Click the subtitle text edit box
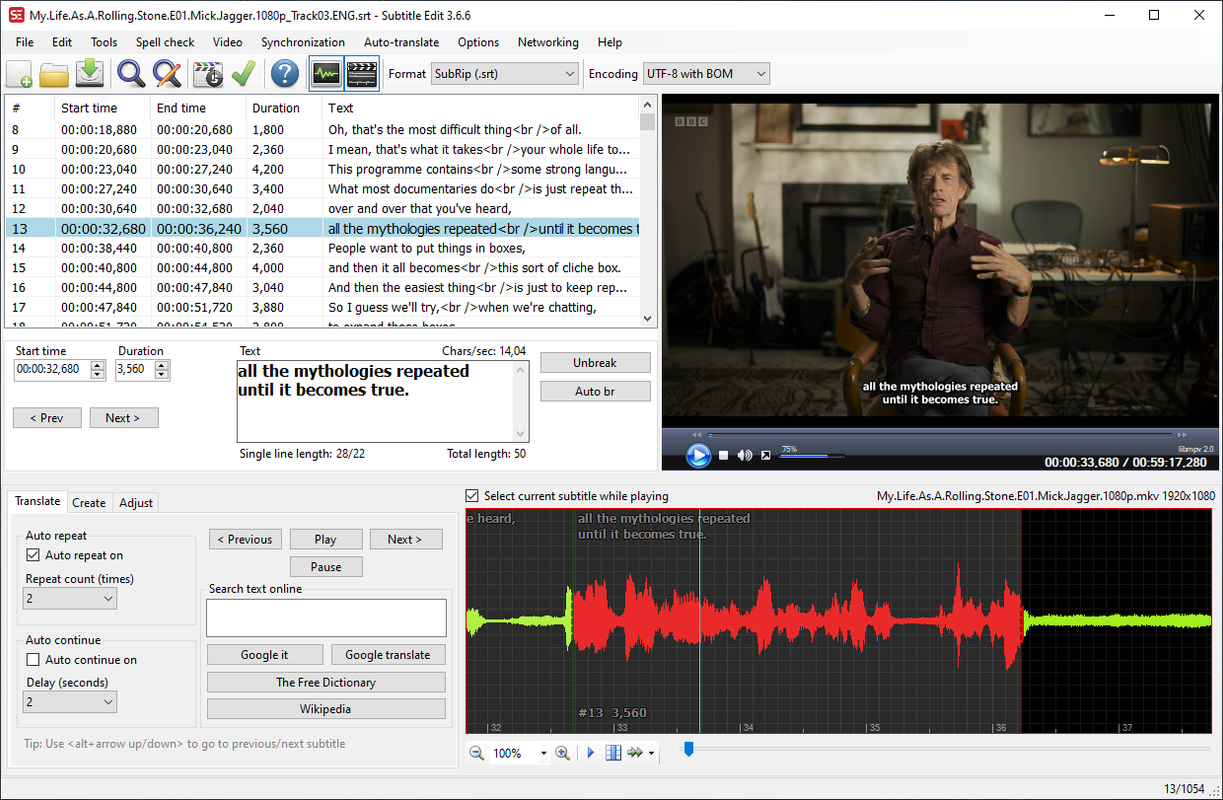Viewport: 1223px width, 800px height. (x=382, y=401)
